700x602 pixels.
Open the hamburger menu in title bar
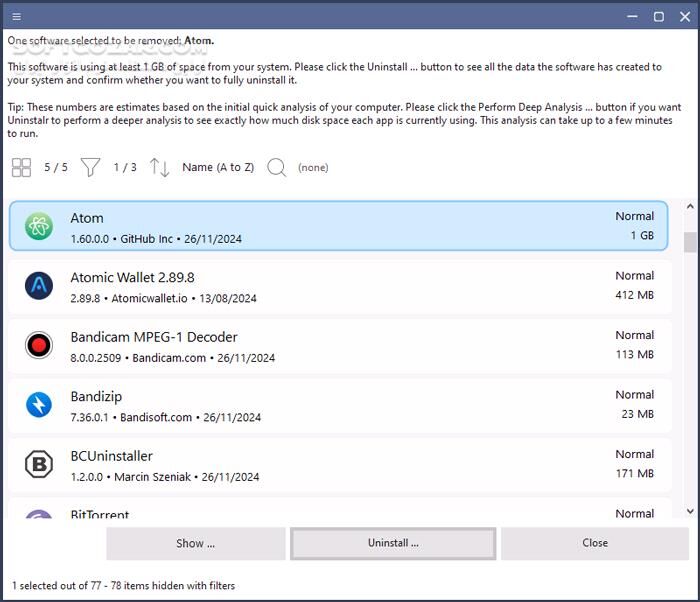pos(17,16)
